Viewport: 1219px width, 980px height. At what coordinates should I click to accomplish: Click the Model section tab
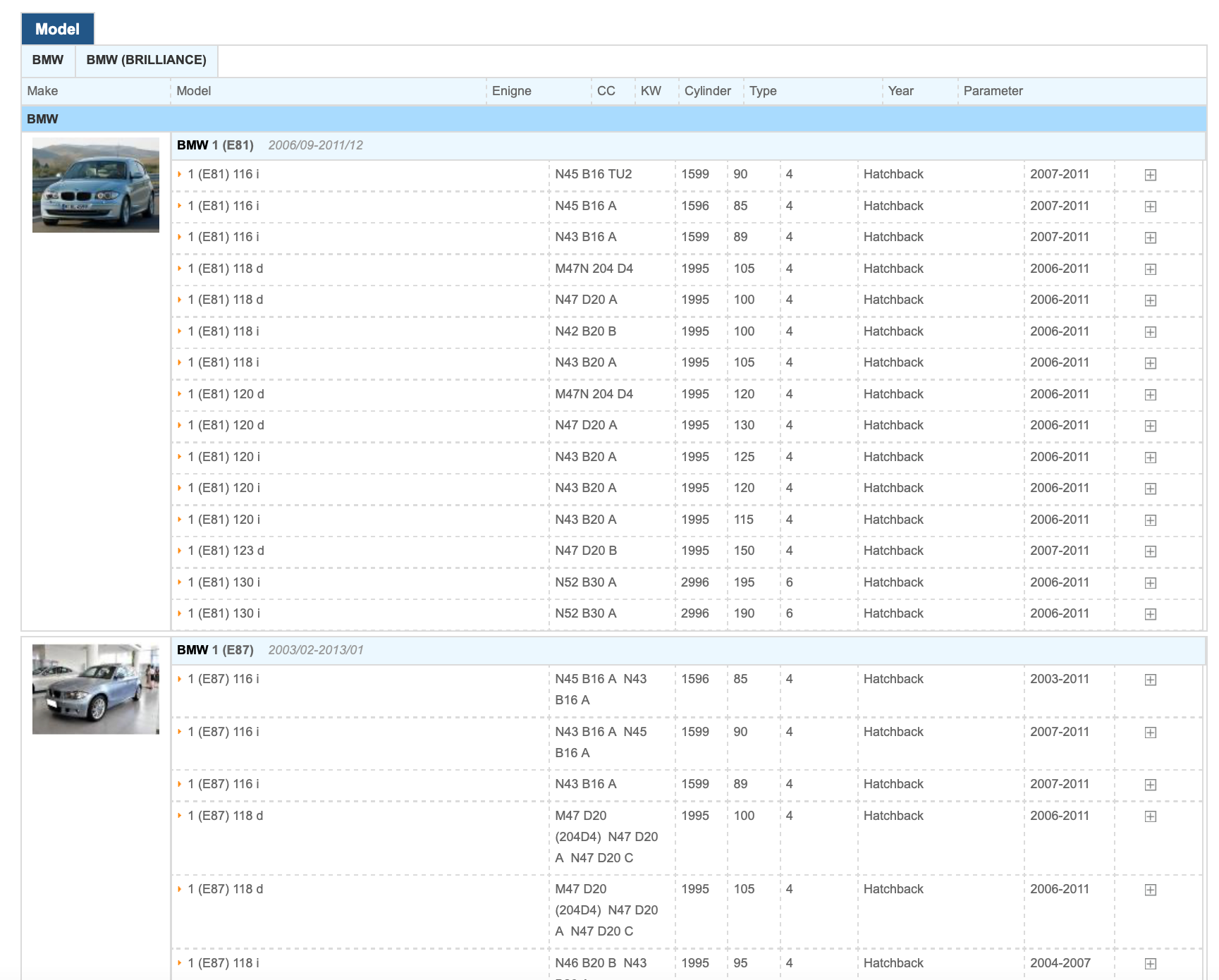point(57,29)
